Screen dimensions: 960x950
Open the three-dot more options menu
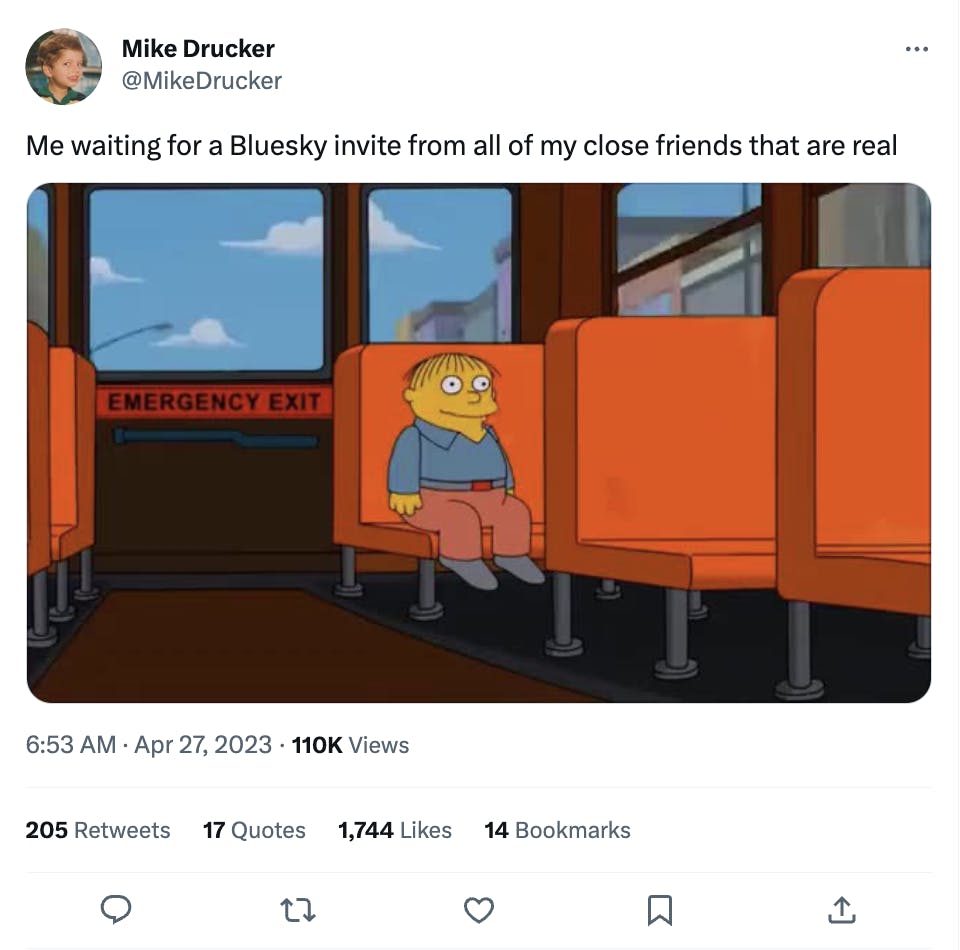coord(917,49)
